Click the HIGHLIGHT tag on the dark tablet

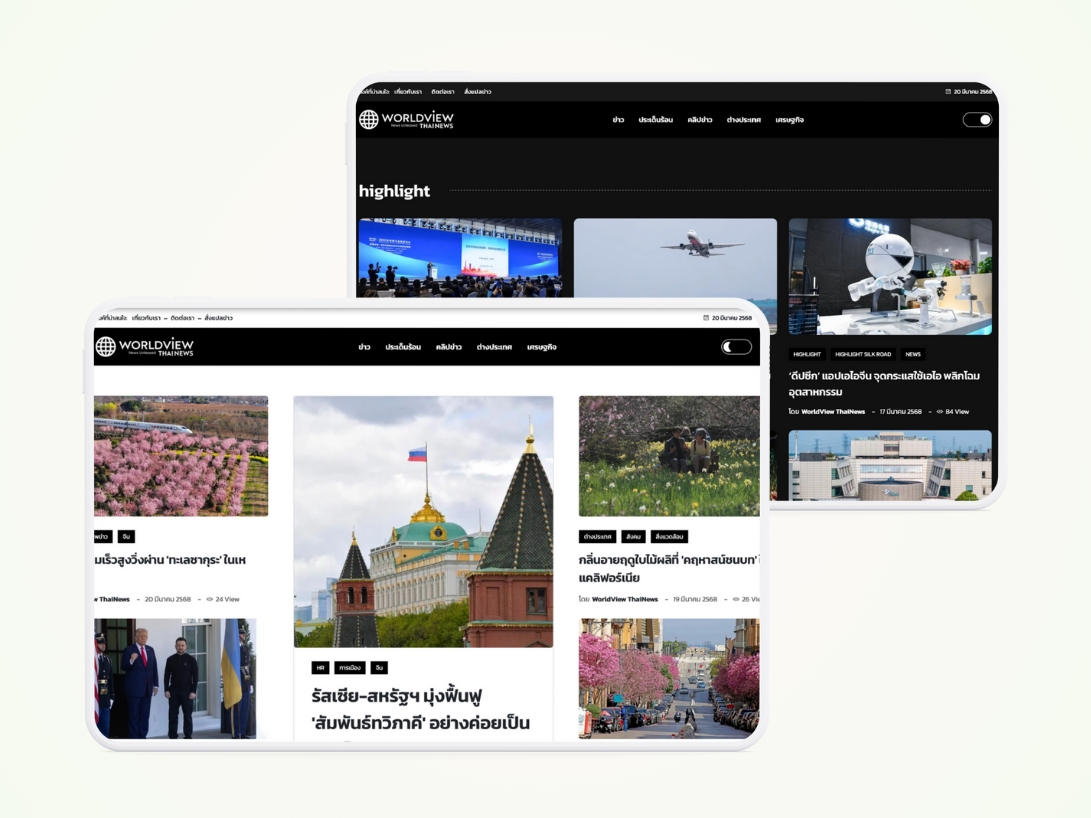(x=807, y=354)
